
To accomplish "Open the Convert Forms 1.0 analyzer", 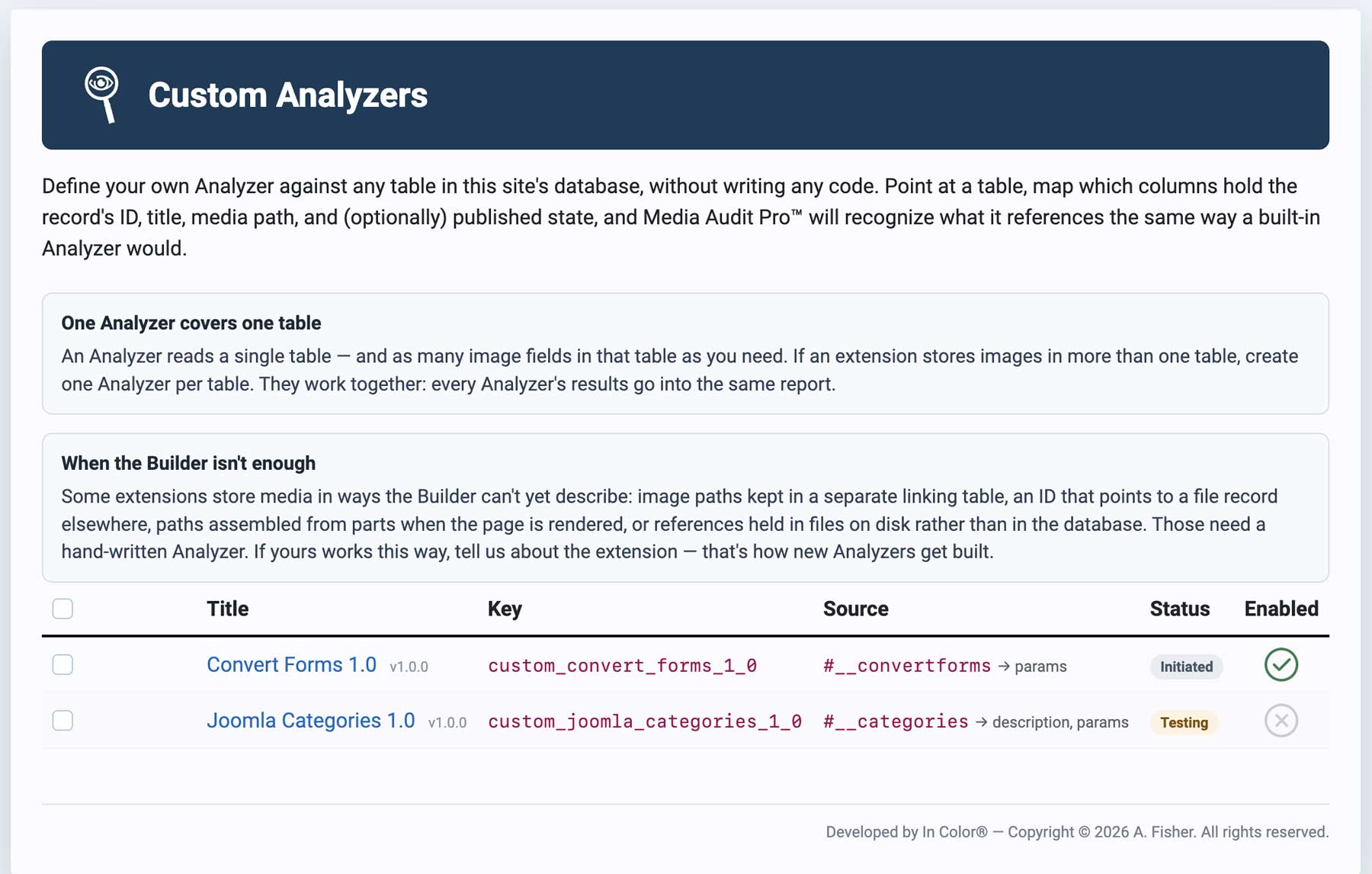I will pyautogui.click(x=291, y=664).
